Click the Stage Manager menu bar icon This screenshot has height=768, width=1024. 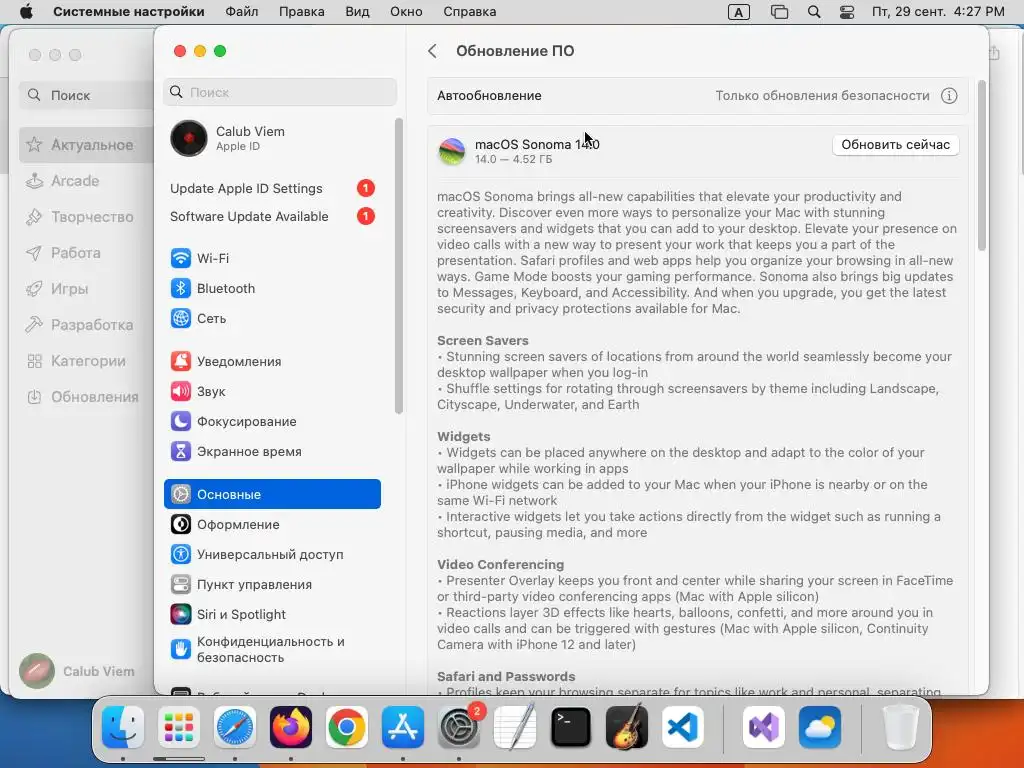(x=779, y=12)
